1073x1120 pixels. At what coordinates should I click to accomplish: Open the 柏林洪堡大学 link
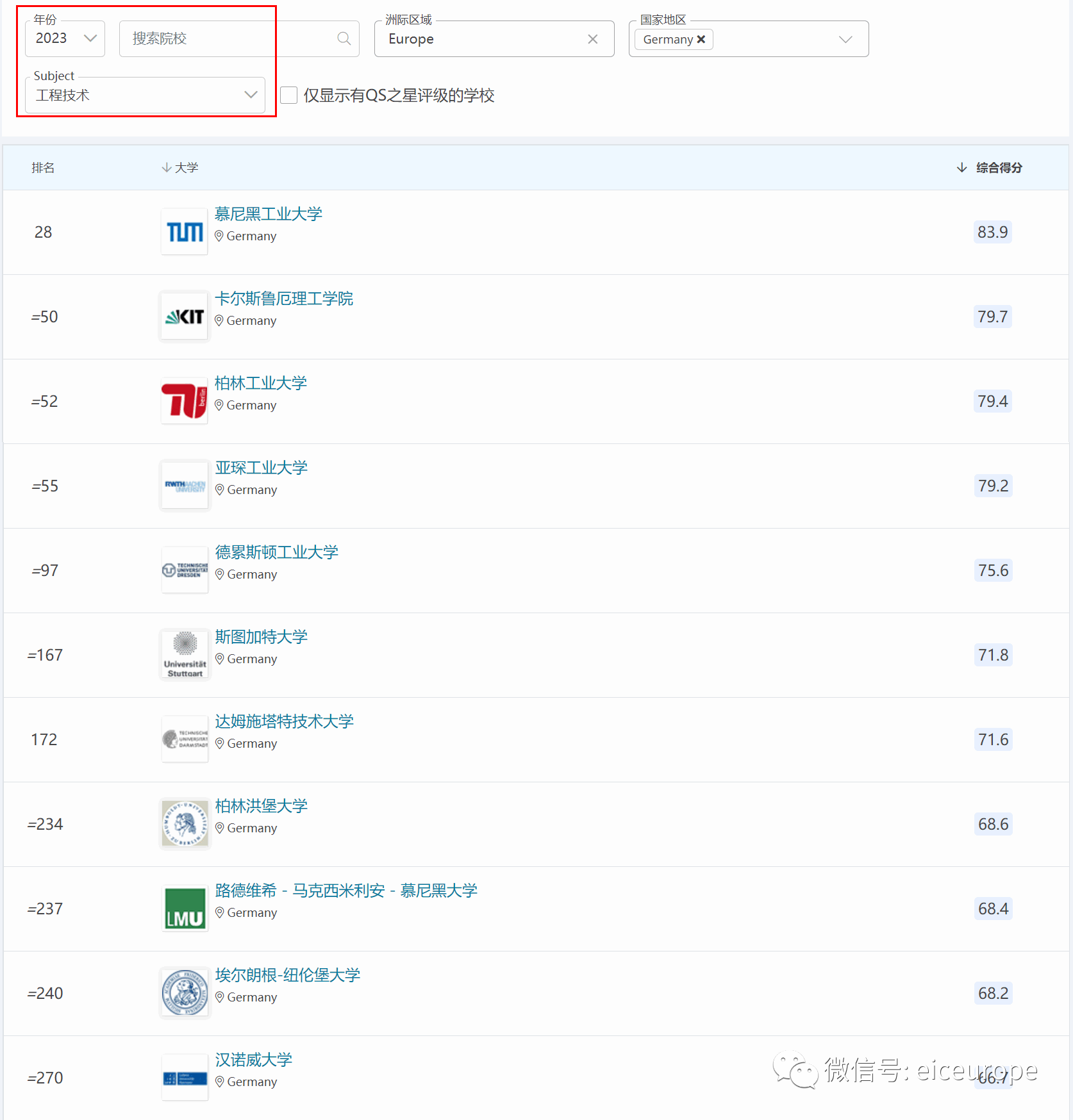click(261, 805)
